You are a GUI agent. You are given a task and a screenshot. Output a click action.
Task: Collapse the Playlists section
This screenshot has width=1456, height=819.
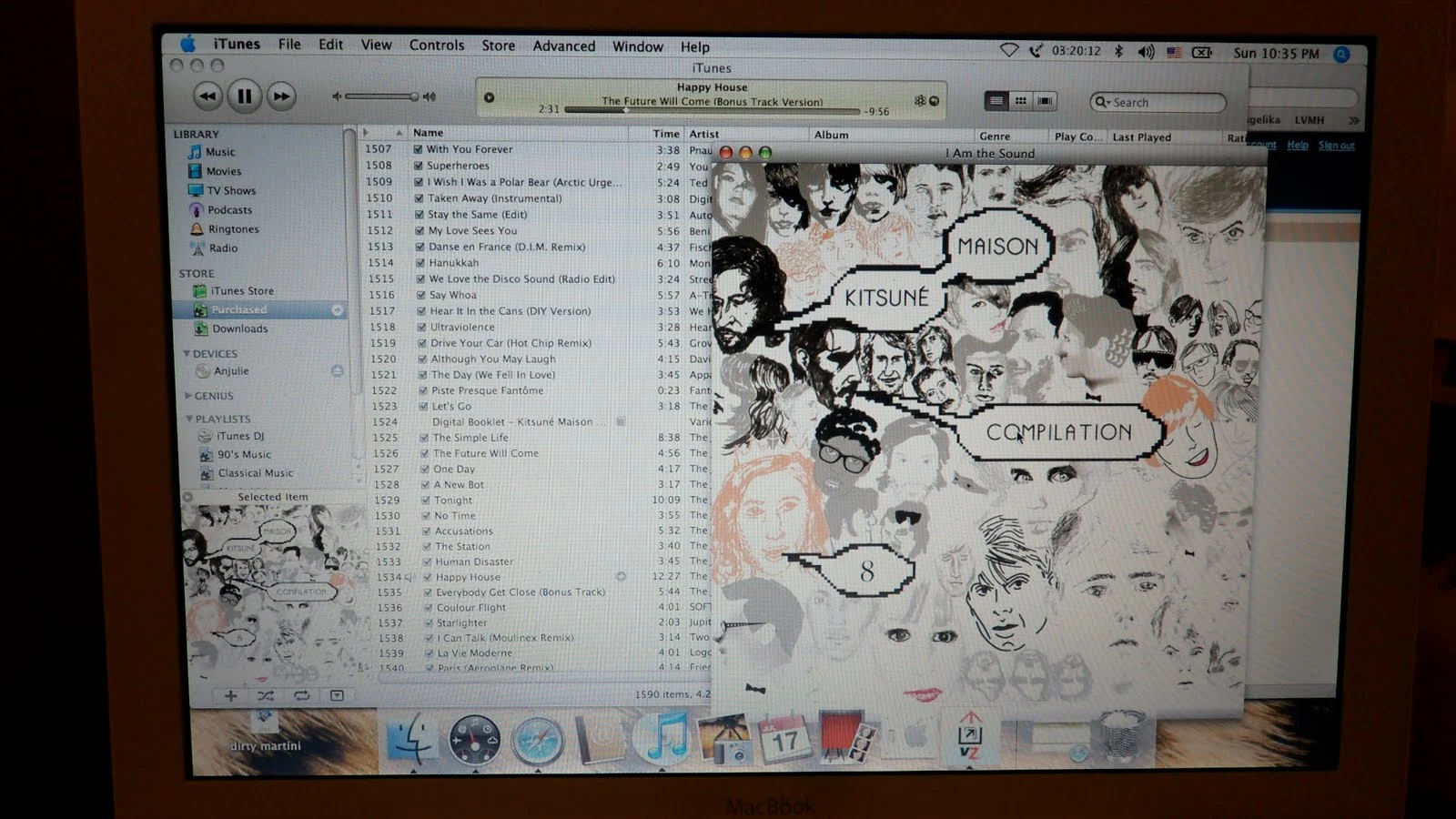point(189,419)
